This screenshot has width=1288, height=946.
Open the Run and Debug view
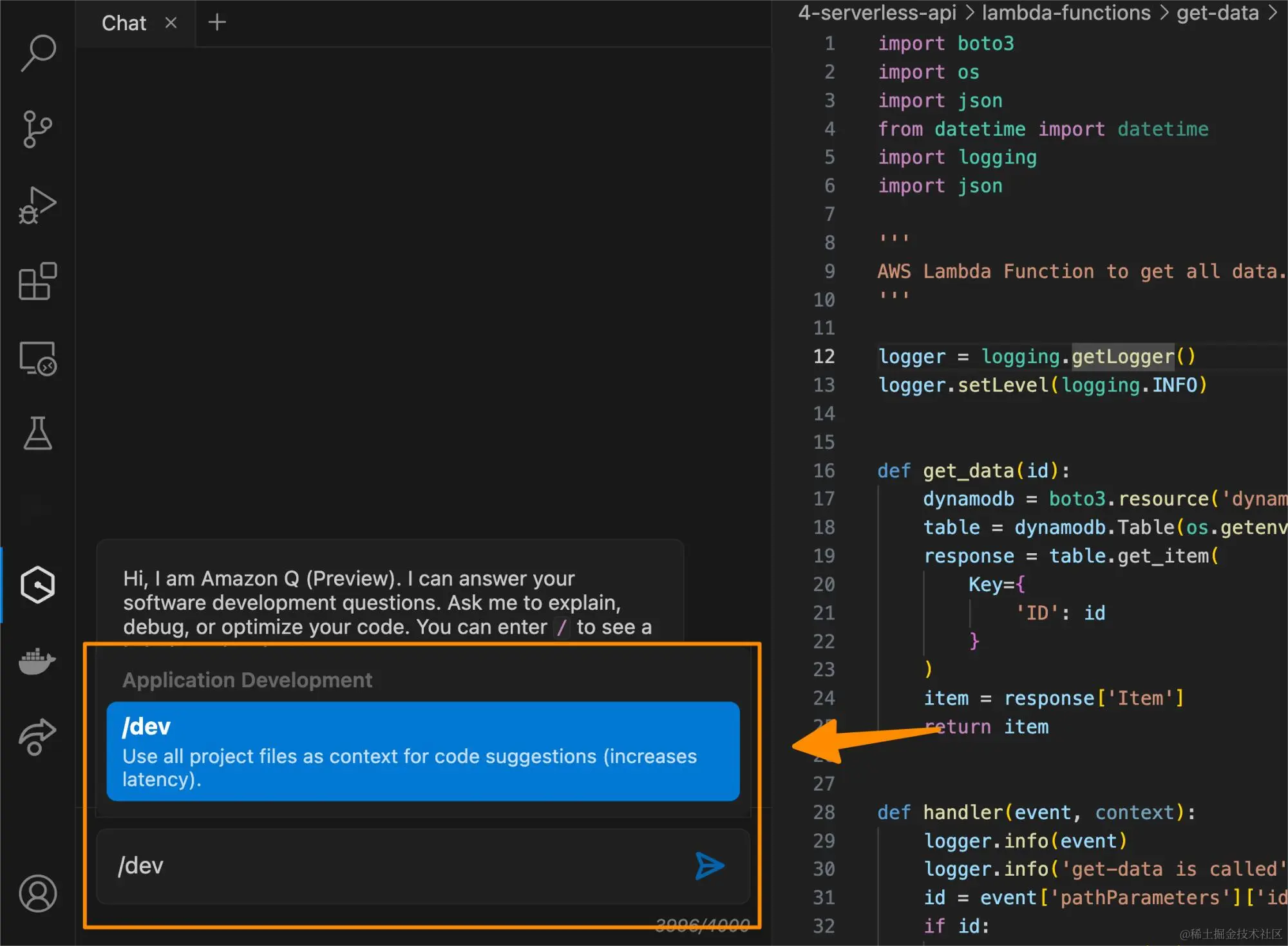[38, 205]
